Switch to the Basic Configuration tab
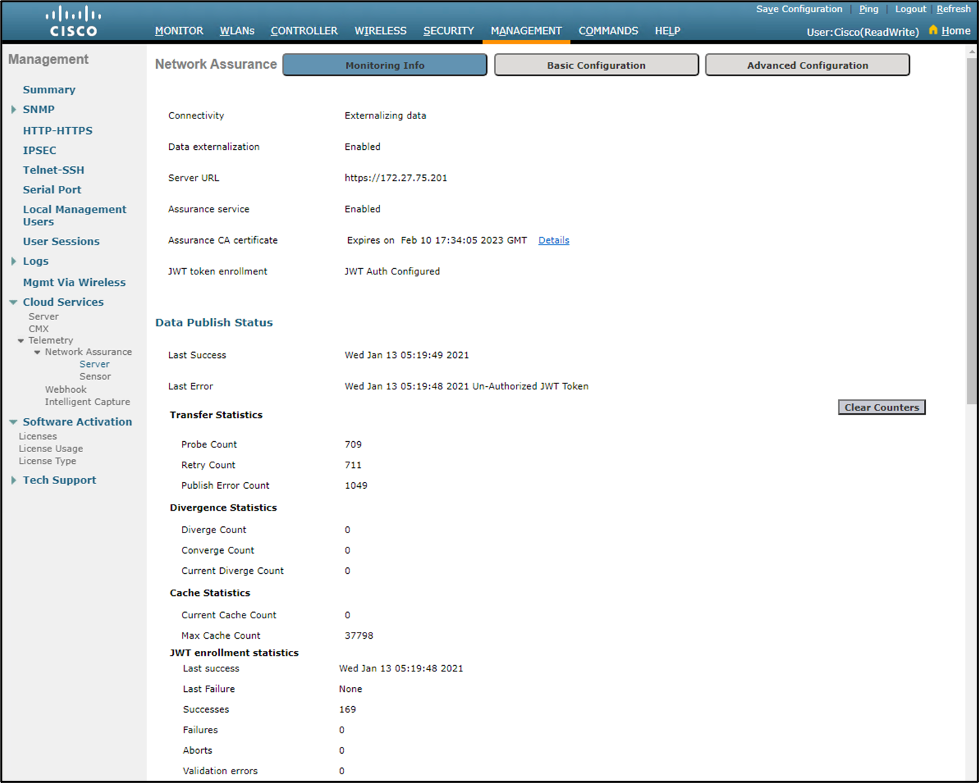The height and width of the screenshot is (783, 979). point(596,64)
